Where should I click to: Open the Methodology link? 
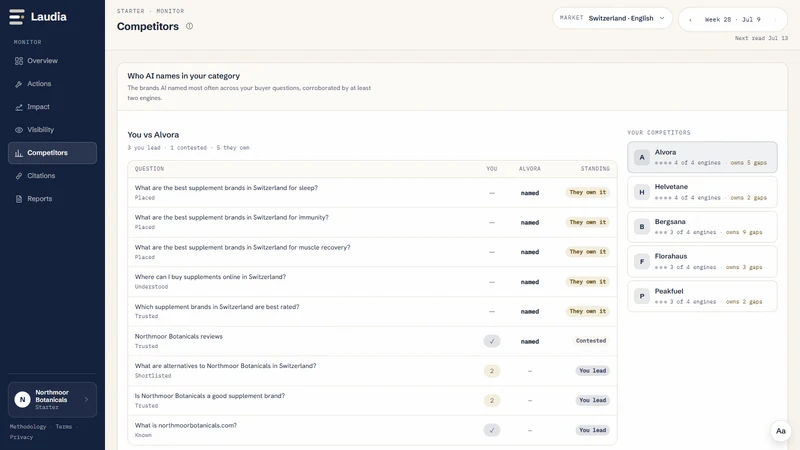coord(28,427)
